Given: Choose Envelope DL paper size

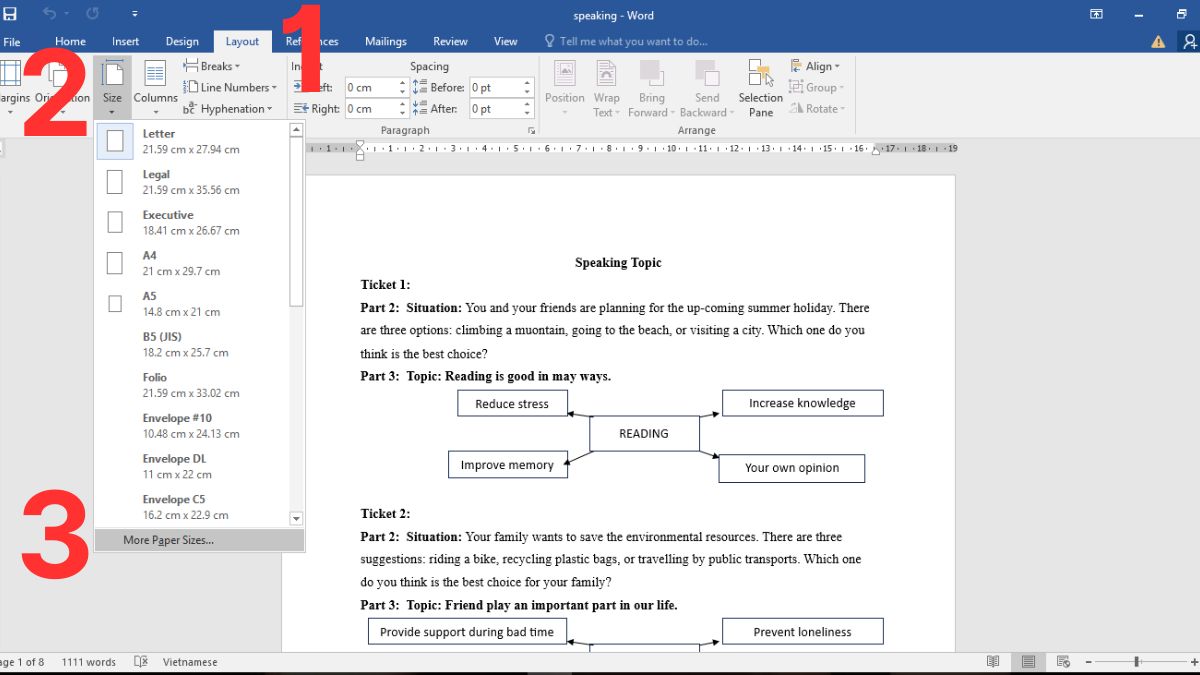Looking at the screenshot, I should point(193,467).
